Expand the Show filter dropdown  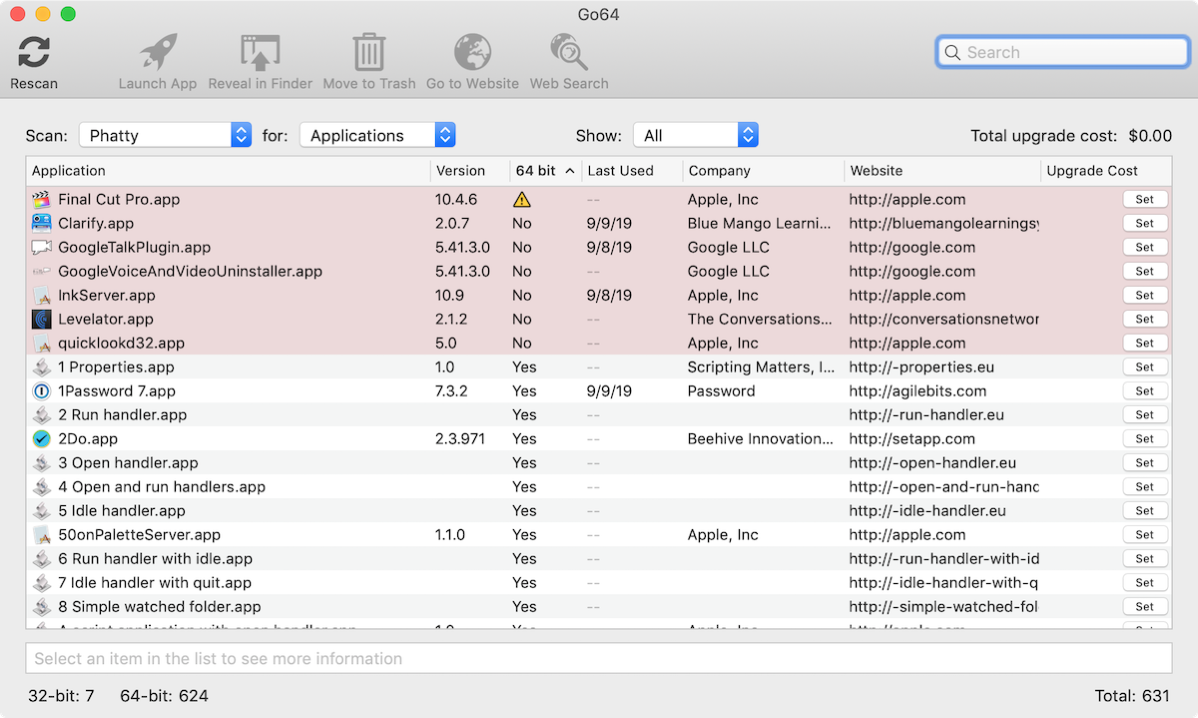(x=695, y=135)
